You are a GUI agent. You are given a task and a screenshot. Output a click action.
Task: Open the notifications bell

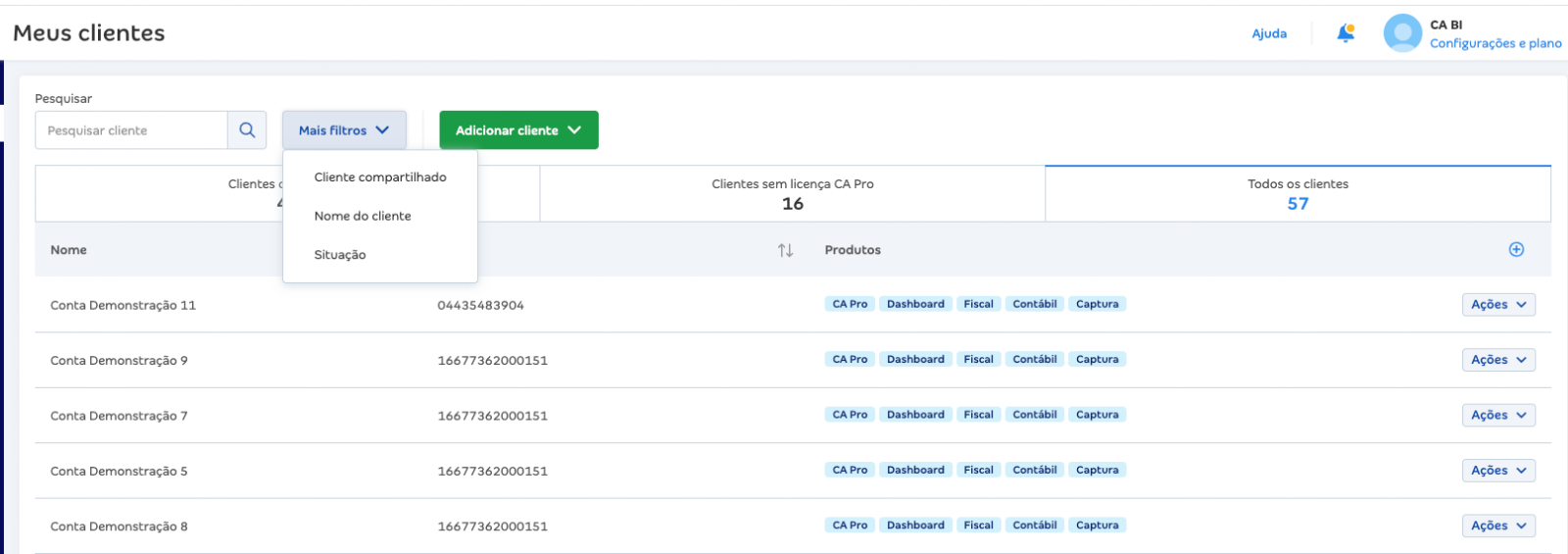1346,33
